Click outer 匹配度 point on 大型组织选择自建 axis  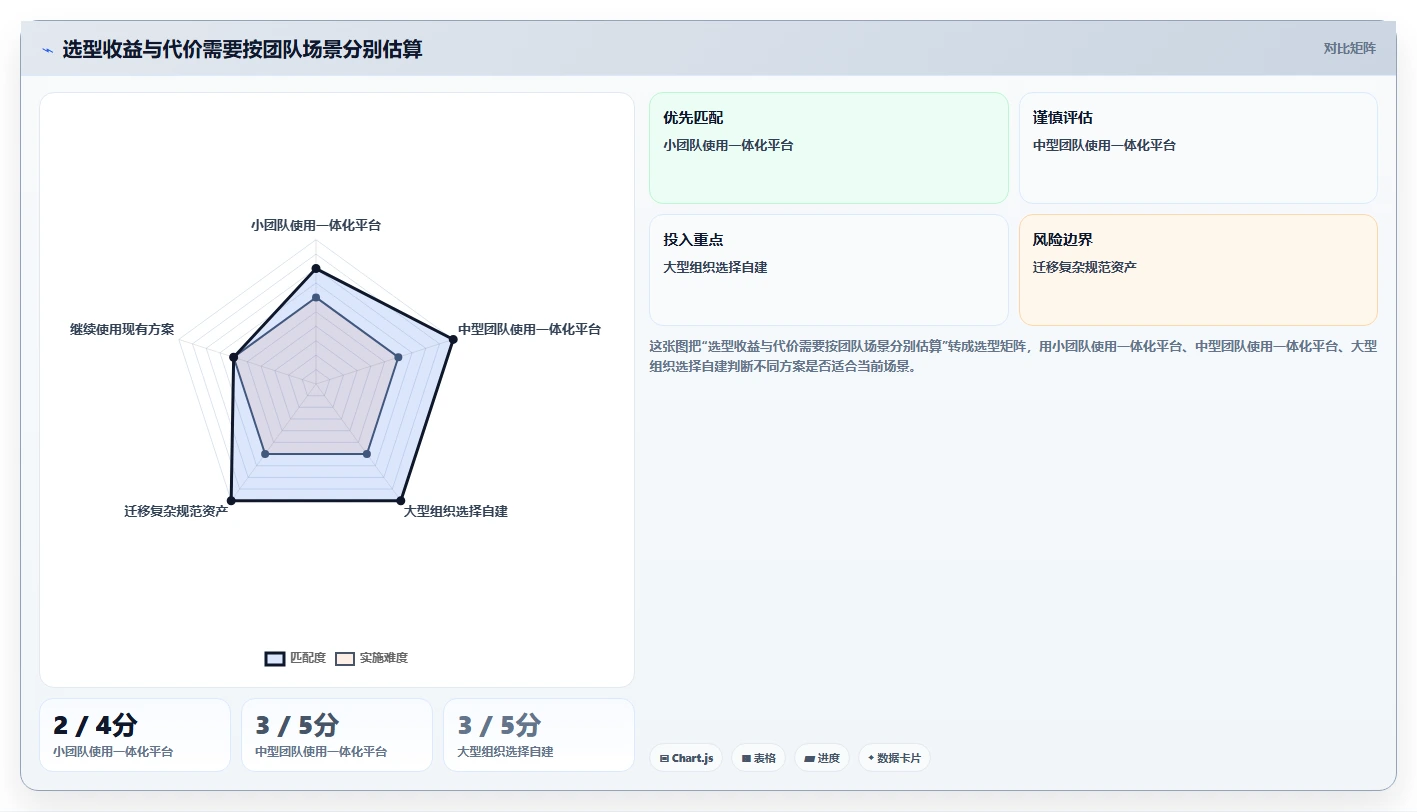coord(400,499)
